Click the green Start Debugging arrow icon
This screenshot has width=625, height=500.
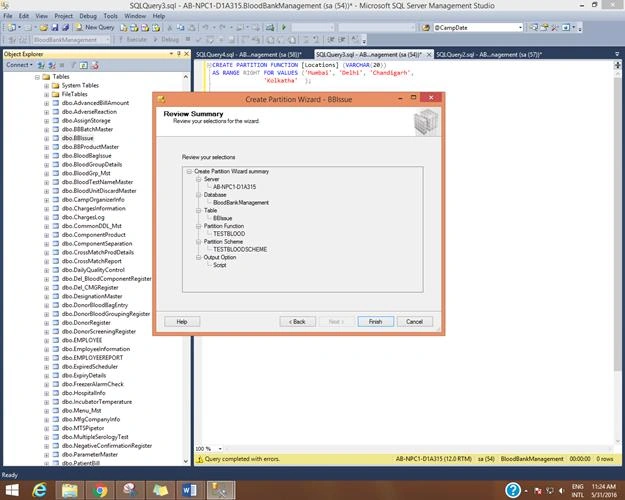pos(284,28)
